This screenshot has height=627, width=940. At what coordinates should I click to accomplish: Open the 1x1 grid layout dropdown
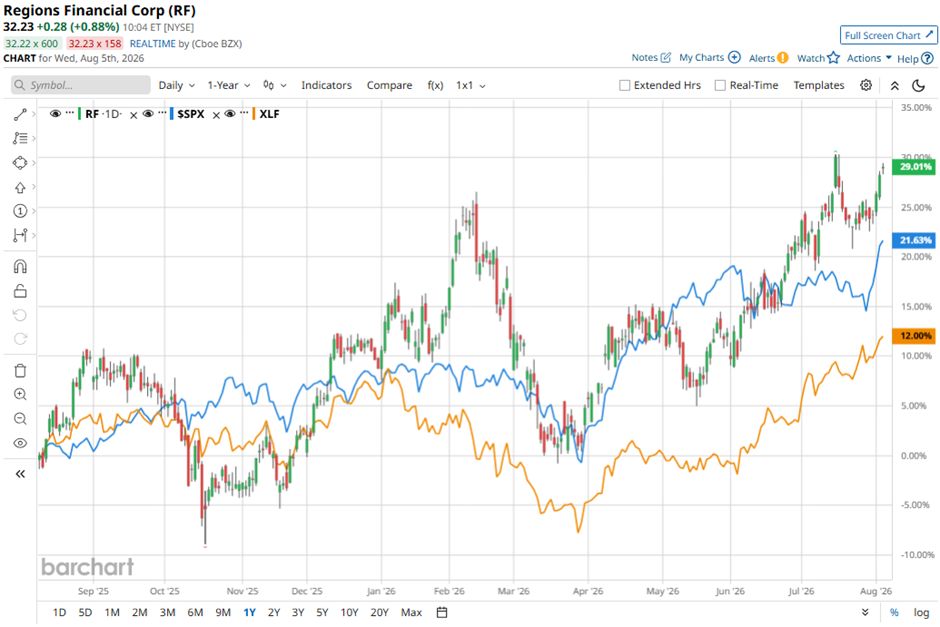pyautogui.click(x=471, y=85)
